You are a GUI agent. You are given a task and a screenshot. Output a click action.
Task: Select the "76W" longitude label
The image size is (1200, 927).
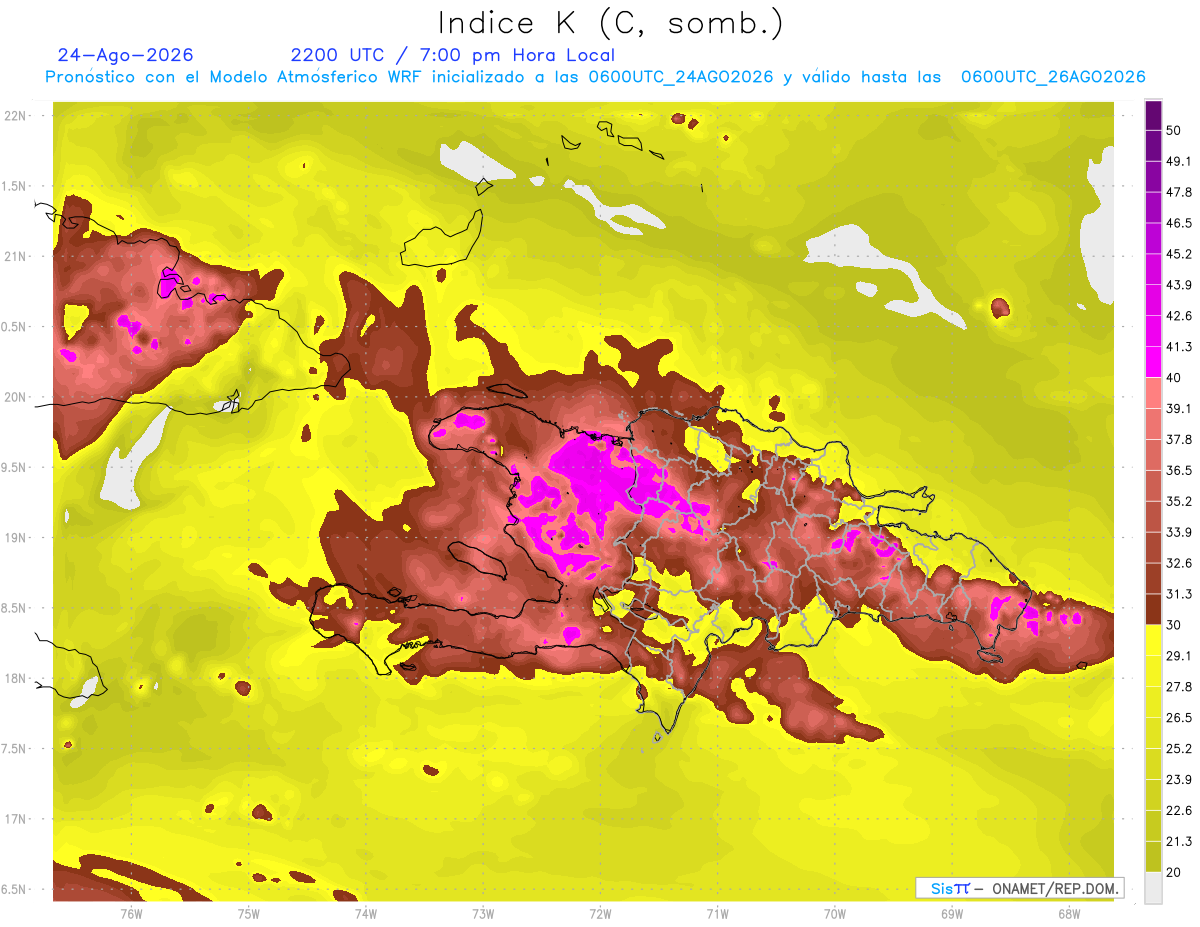click(131, 913)
